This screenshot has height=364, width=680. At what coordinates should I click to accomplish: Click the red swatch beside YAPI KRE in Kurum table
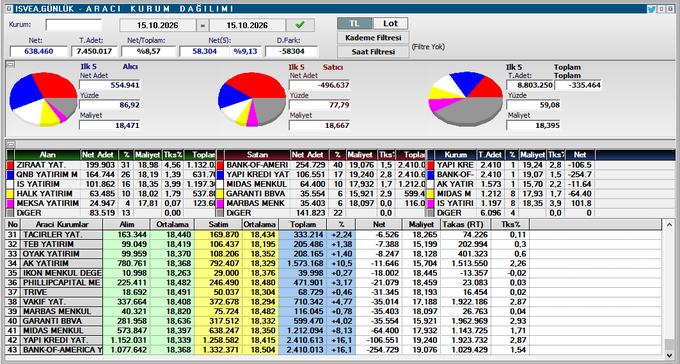[x=431, y=165]
